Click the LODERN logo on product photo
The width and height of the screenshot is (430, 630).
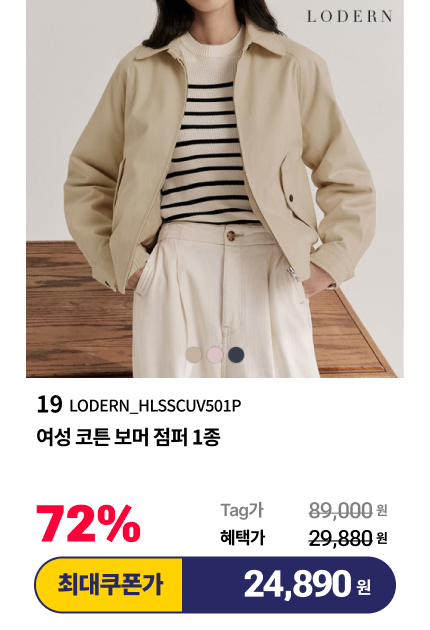[349, 16]
